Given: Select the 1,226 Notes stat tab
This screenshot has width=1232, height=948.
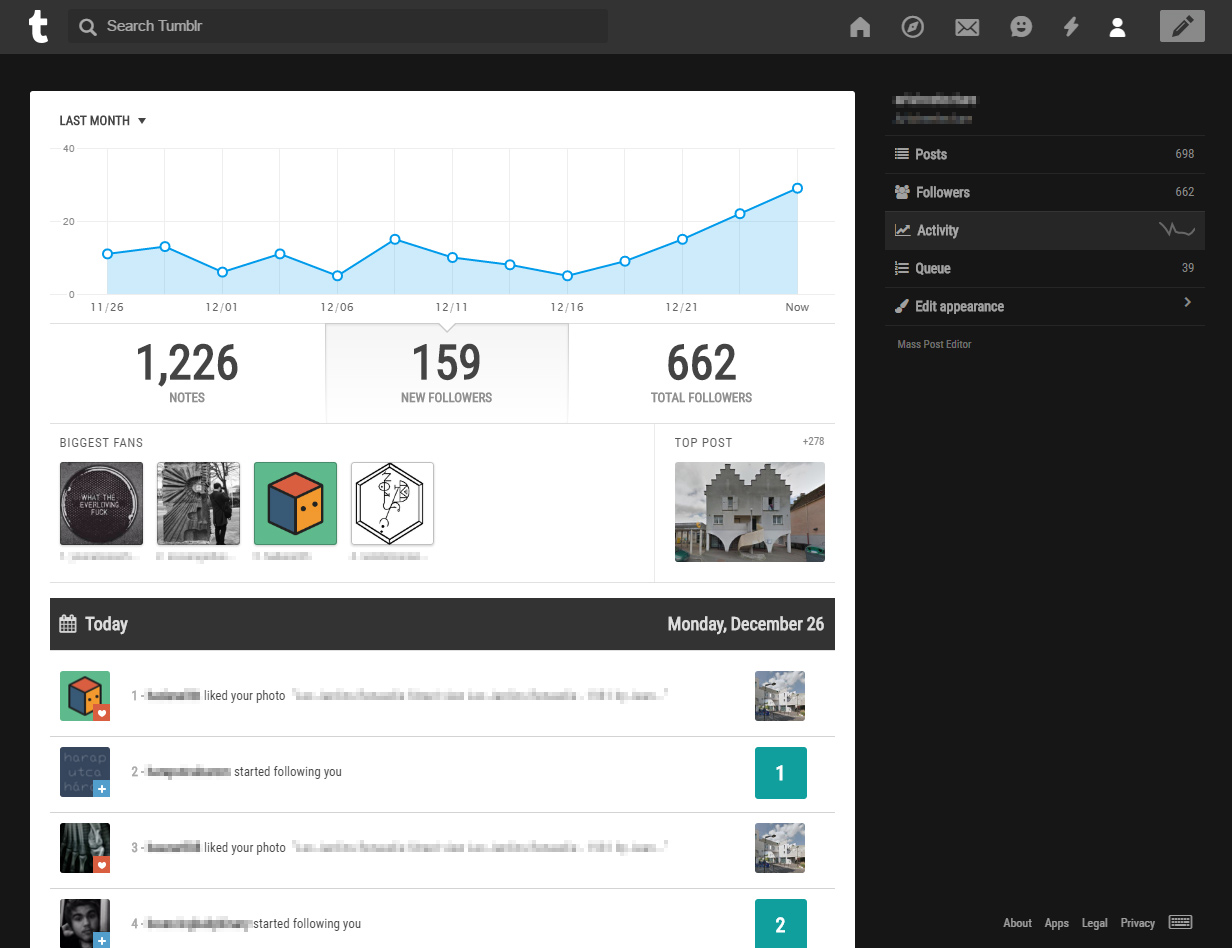Looking at the screenshot, I should 187,373.
